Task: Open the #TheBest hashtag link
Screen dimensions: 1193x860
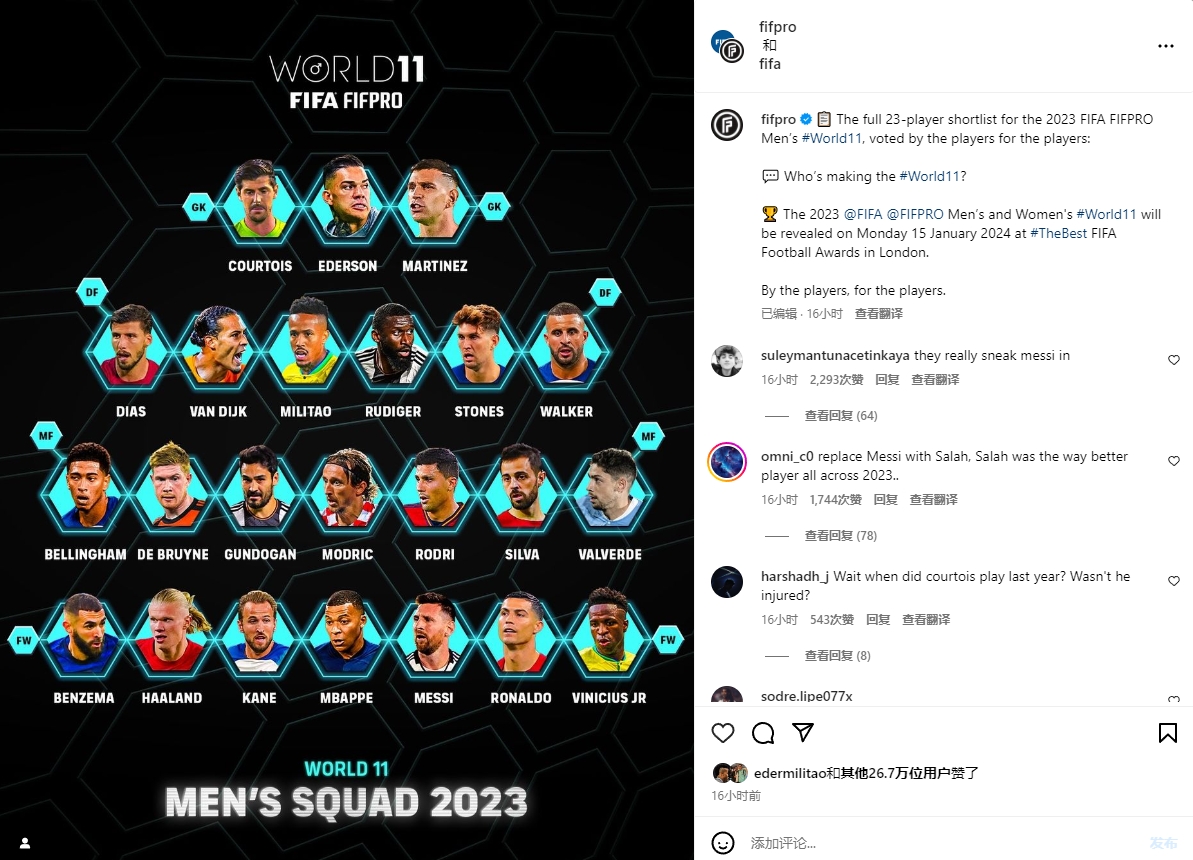Action: 1058,233
